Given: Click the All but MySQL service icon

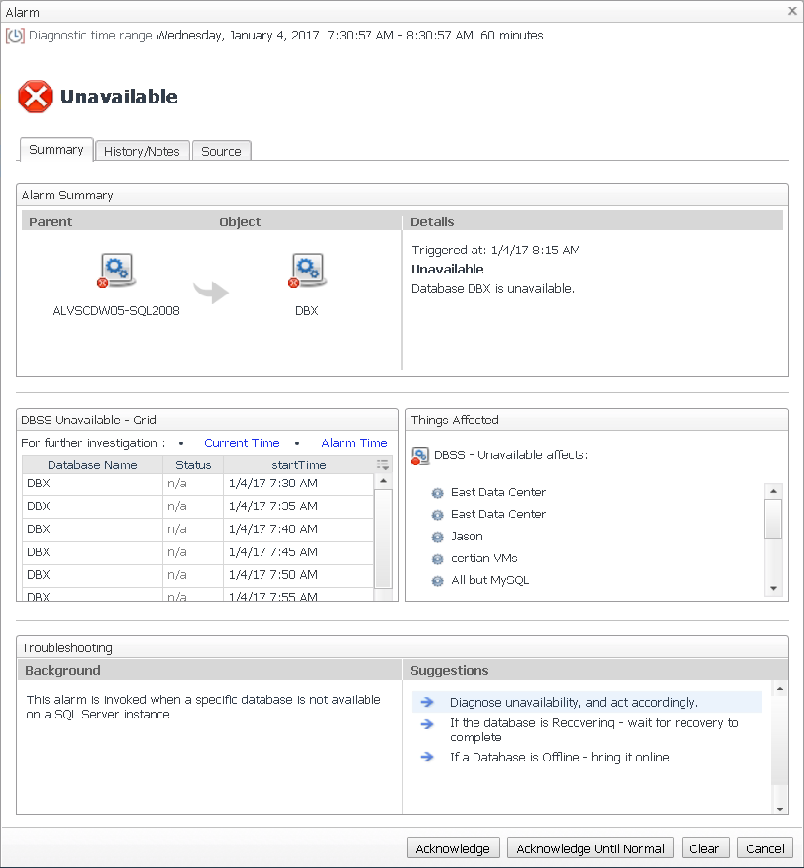Looking at the screenshot, I should click(437, 581).
